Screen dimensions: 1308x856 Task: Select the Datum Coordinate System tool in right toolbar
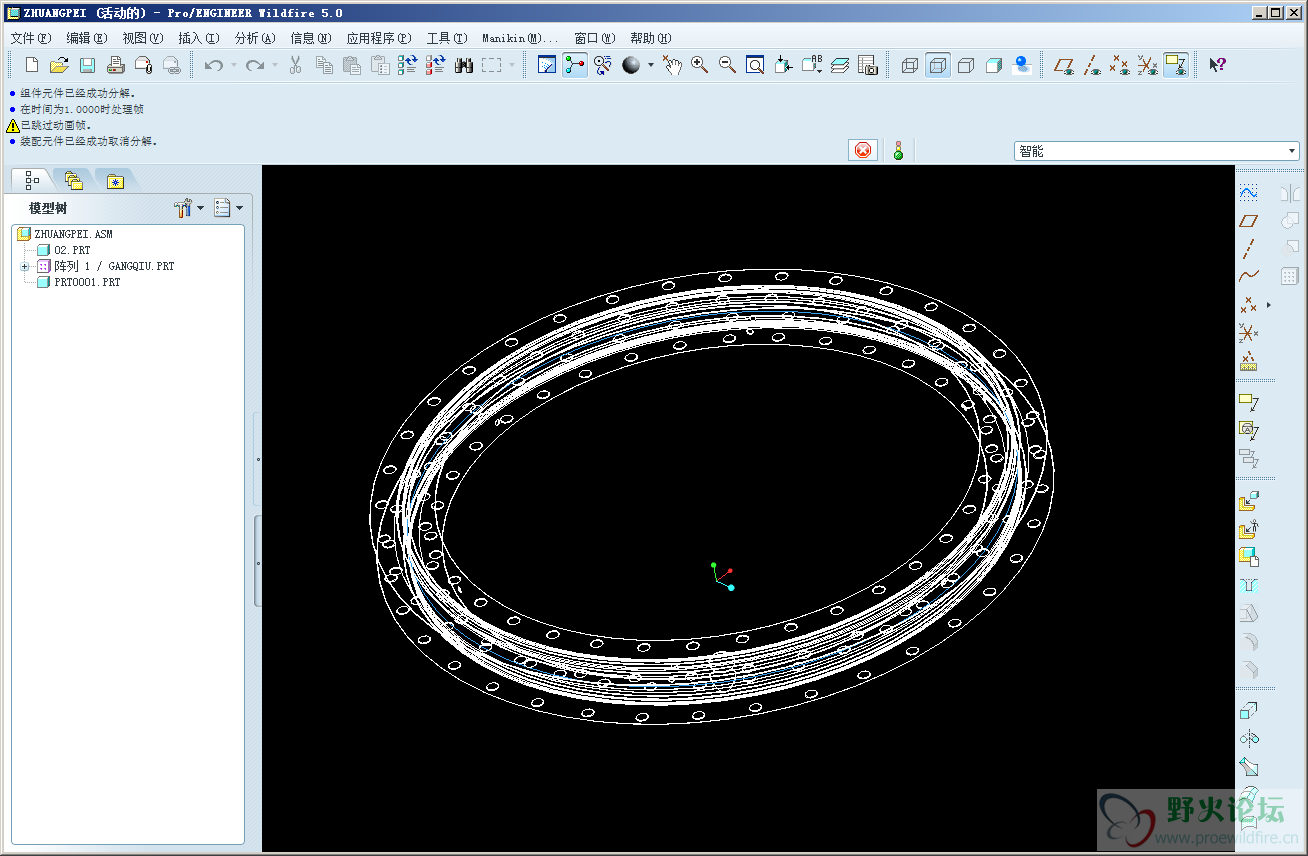tap(1248, 332)
